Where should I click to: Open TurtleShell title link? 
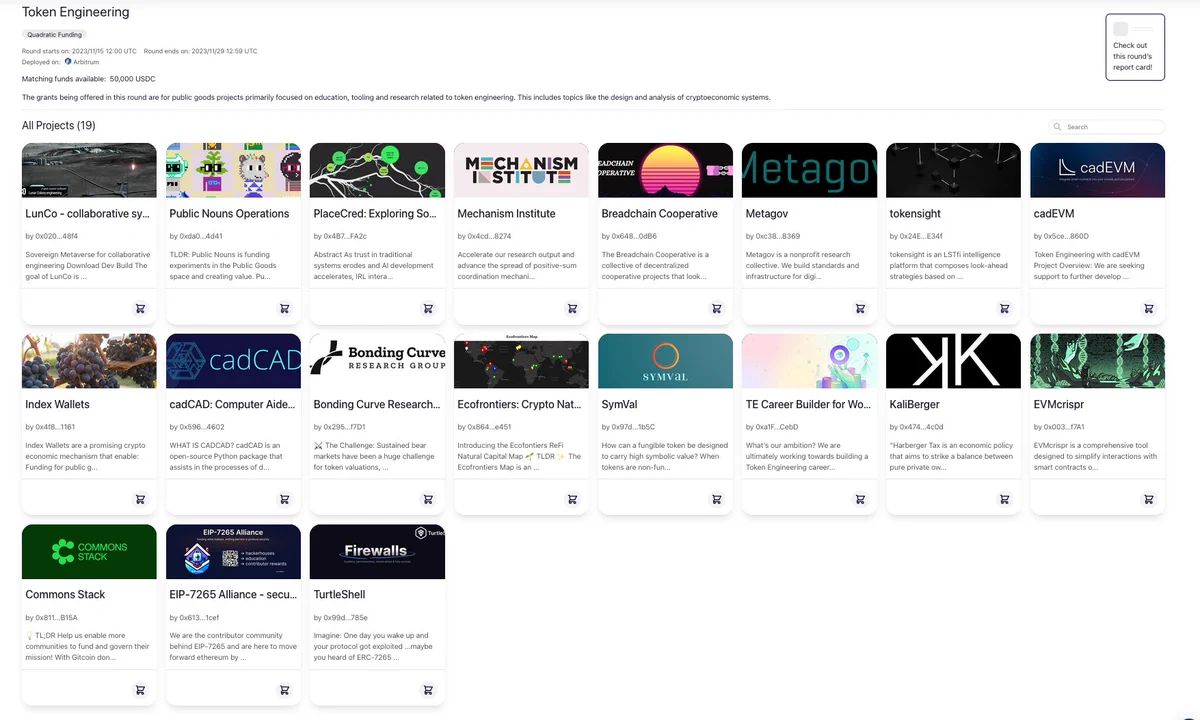(x=339, y=595)
